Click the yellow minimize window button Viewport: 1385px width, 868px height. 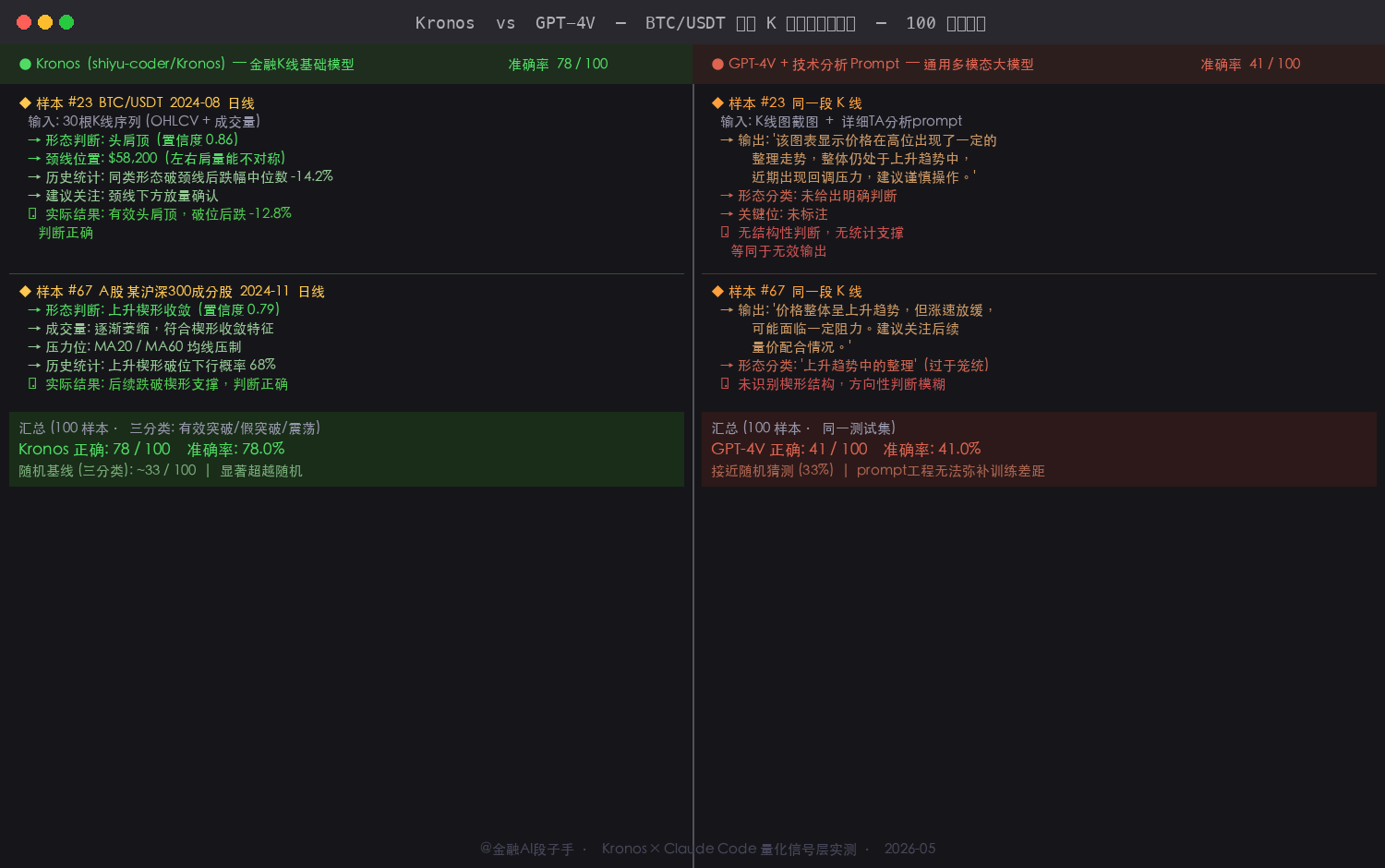(x=45, y=22)
